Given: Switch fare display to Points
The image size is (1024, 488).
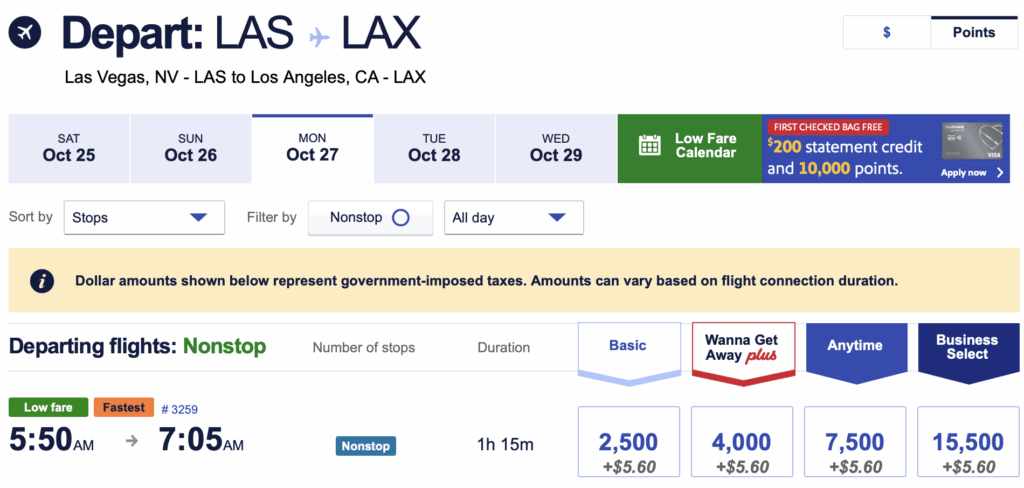Looking at the screenshot, I should [973, 32].
